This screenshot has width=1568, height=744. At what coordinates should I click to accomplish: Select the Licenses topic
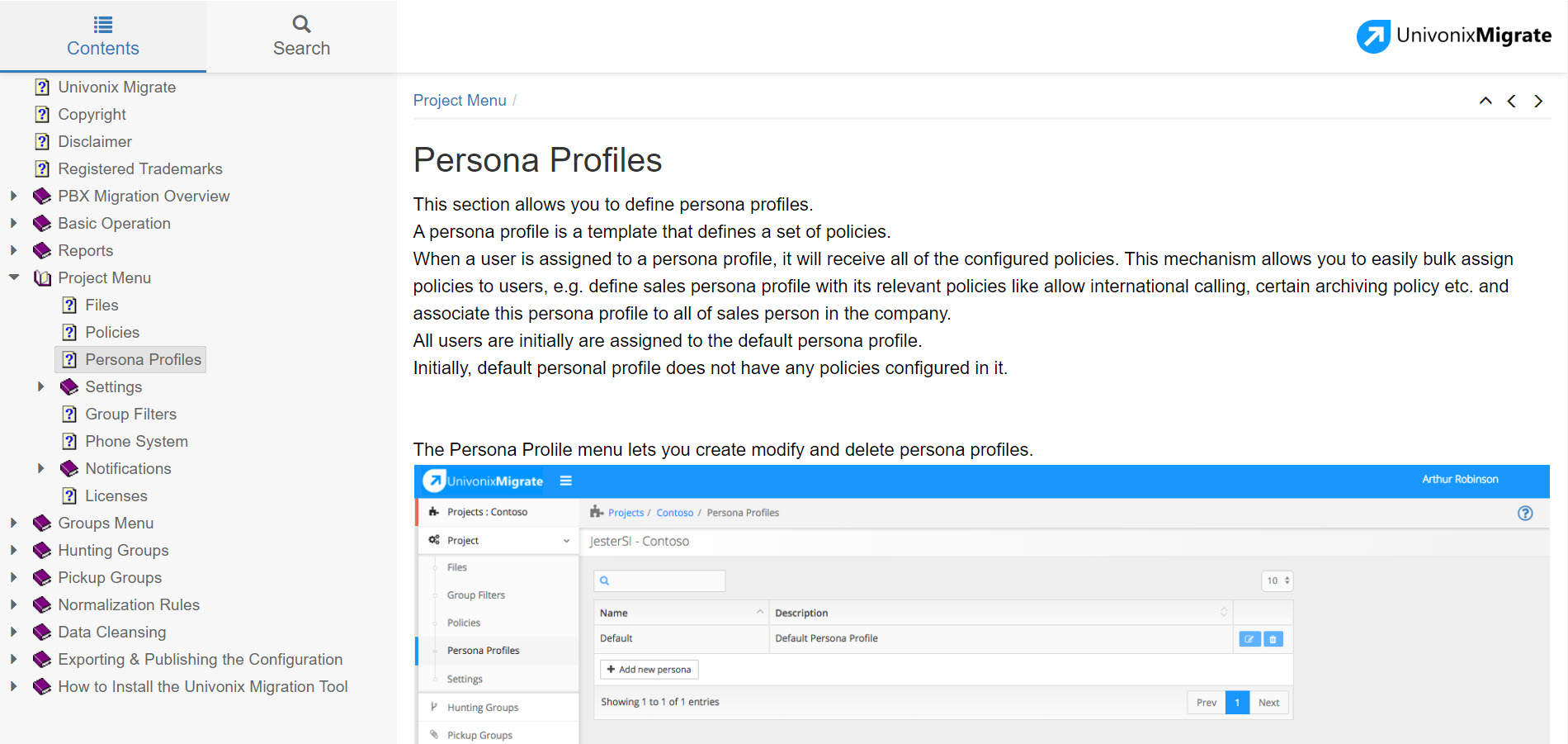pyautogui.click(x=116, y=495)
